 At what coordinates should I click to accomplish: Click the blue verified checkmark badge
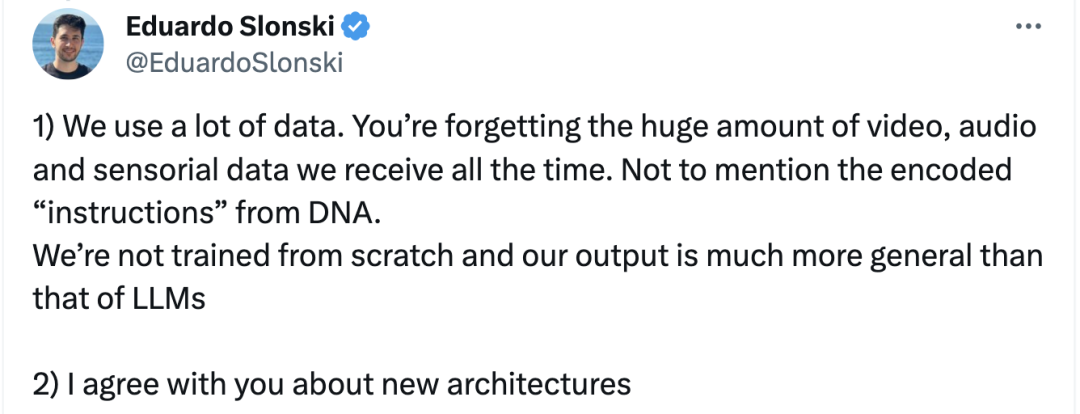pyautogui.click(x=356, y=27)
